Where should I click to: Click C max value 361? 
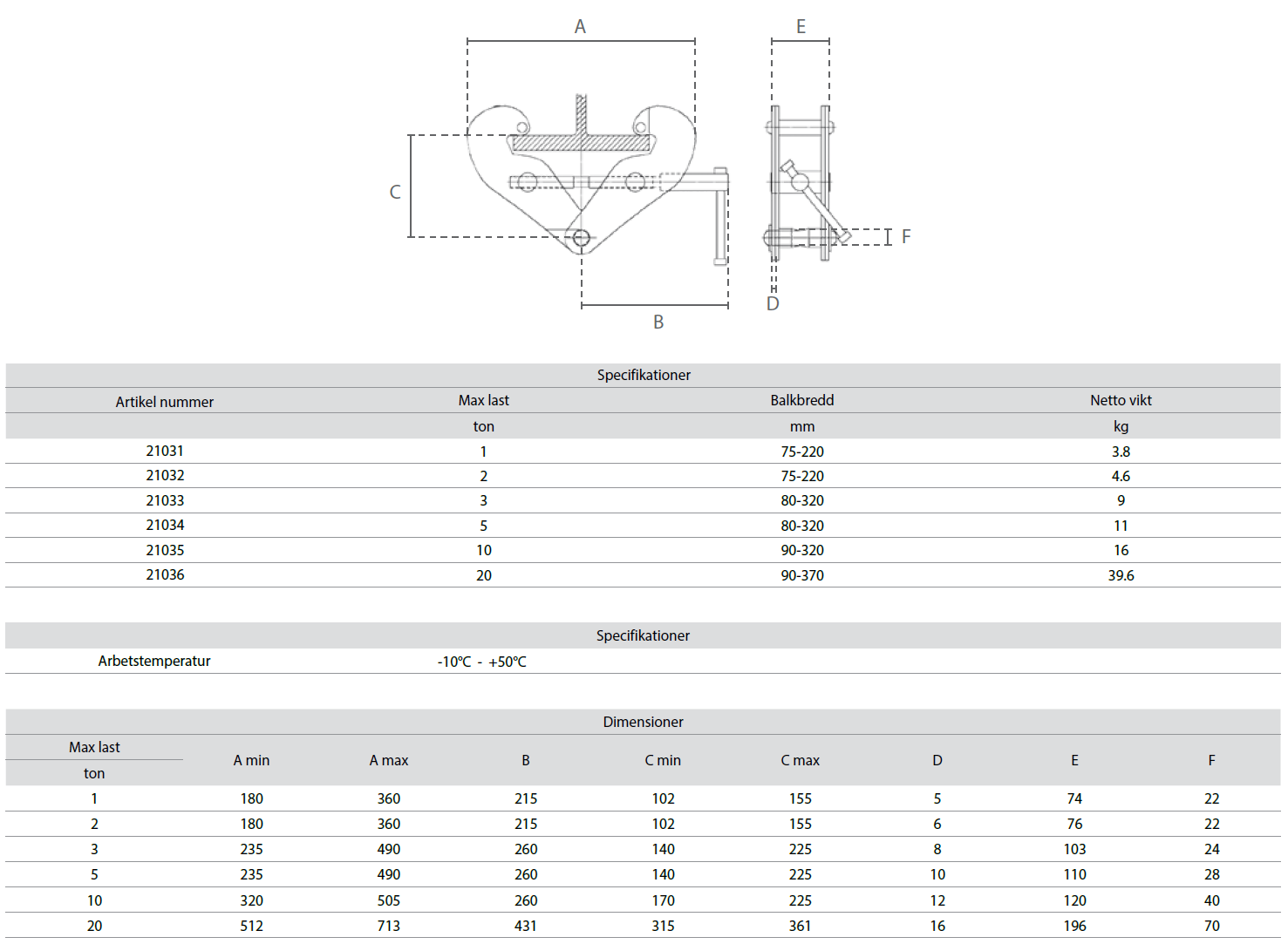pos(800,926)
